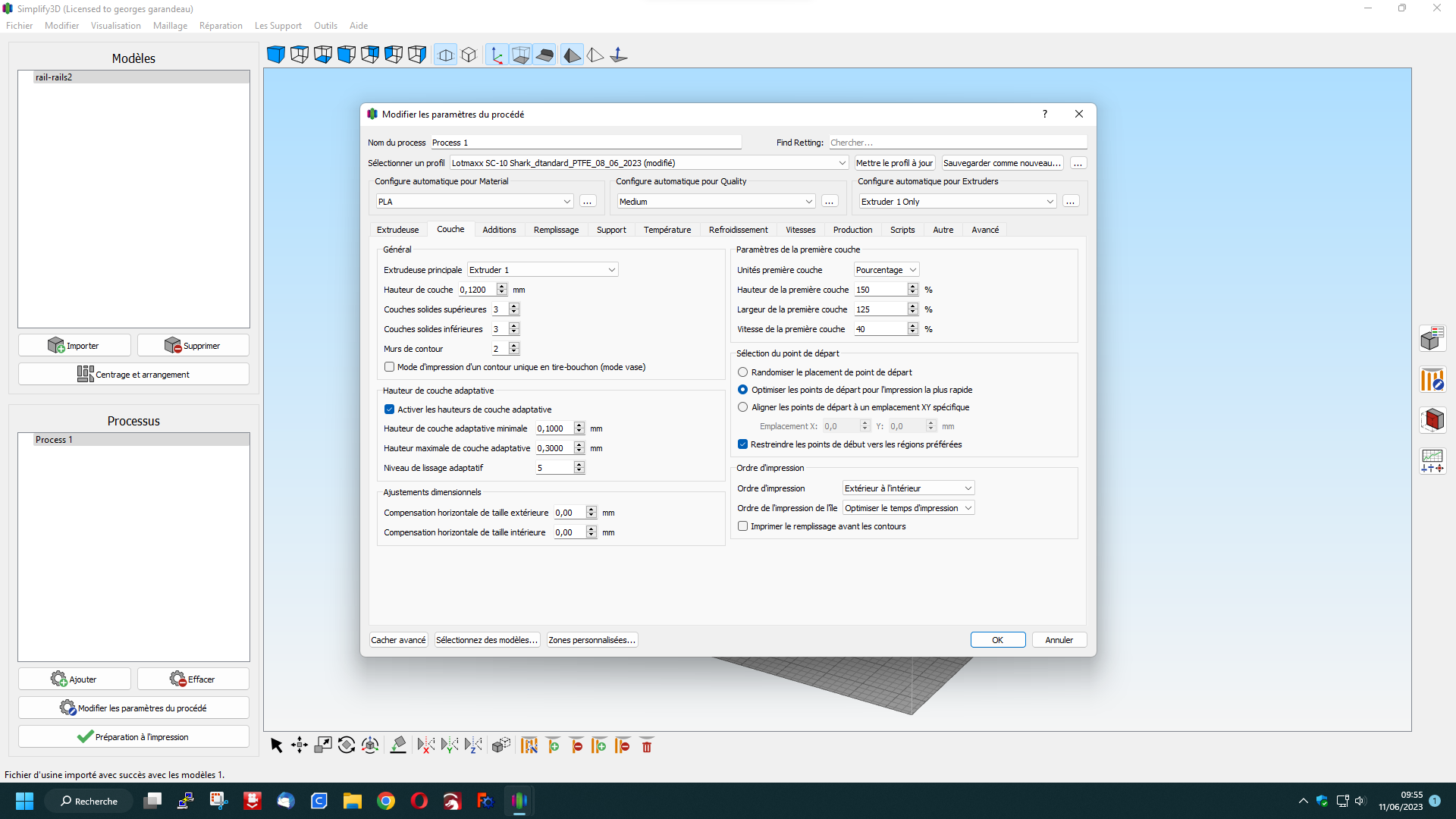Screen dimensions: 1456x819
Task: Open Simplify3D from the Windows taskbar
Action: point(519,801)
